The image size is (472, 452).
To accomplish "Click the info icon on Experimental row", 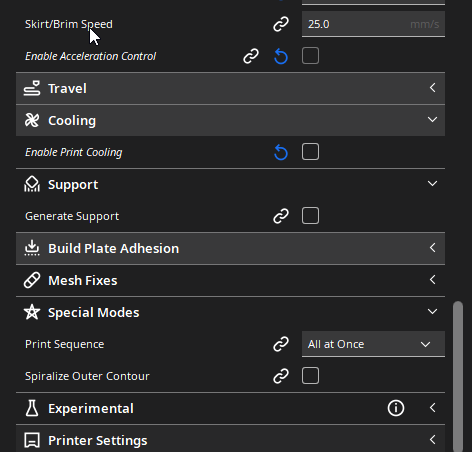I will [x=396, y=408].
